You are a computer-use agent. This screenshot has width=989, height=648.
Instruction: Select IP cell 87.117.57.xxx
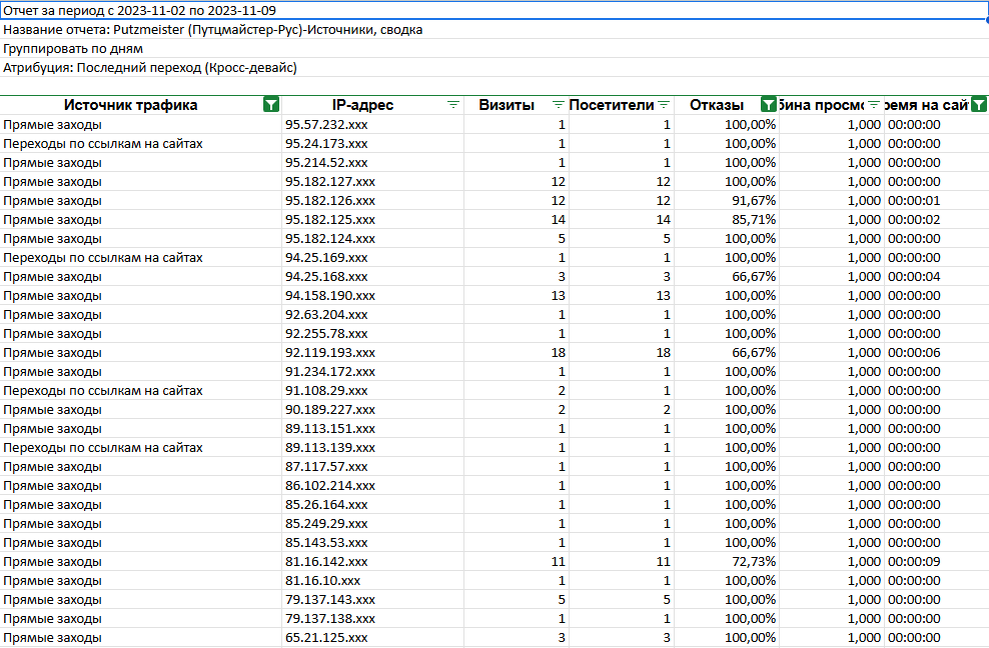click(373, 466)
